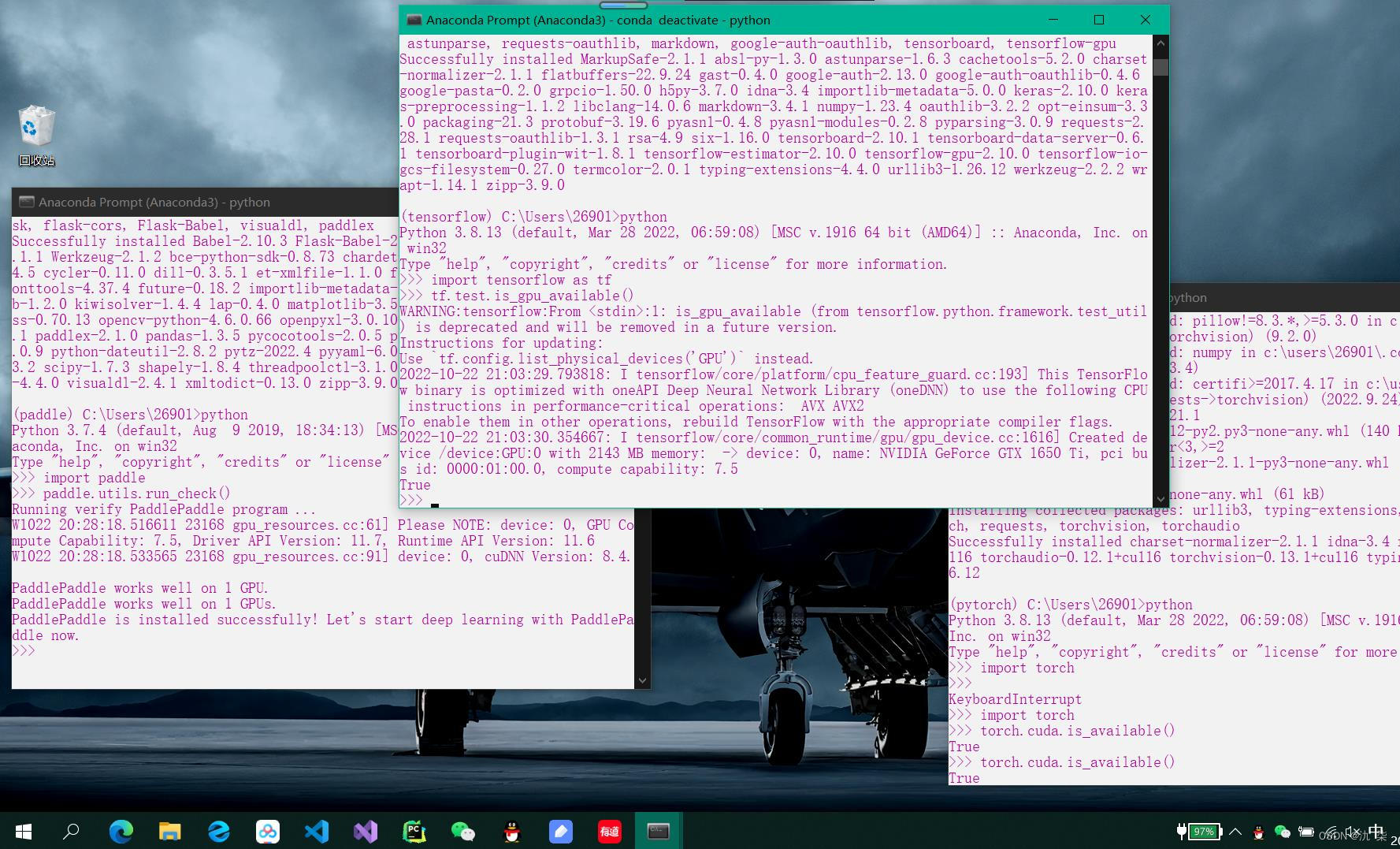This screenshot has height=849, width=1400.
Task: Open PyCharm from the taskbar
Action: (414, 831)
